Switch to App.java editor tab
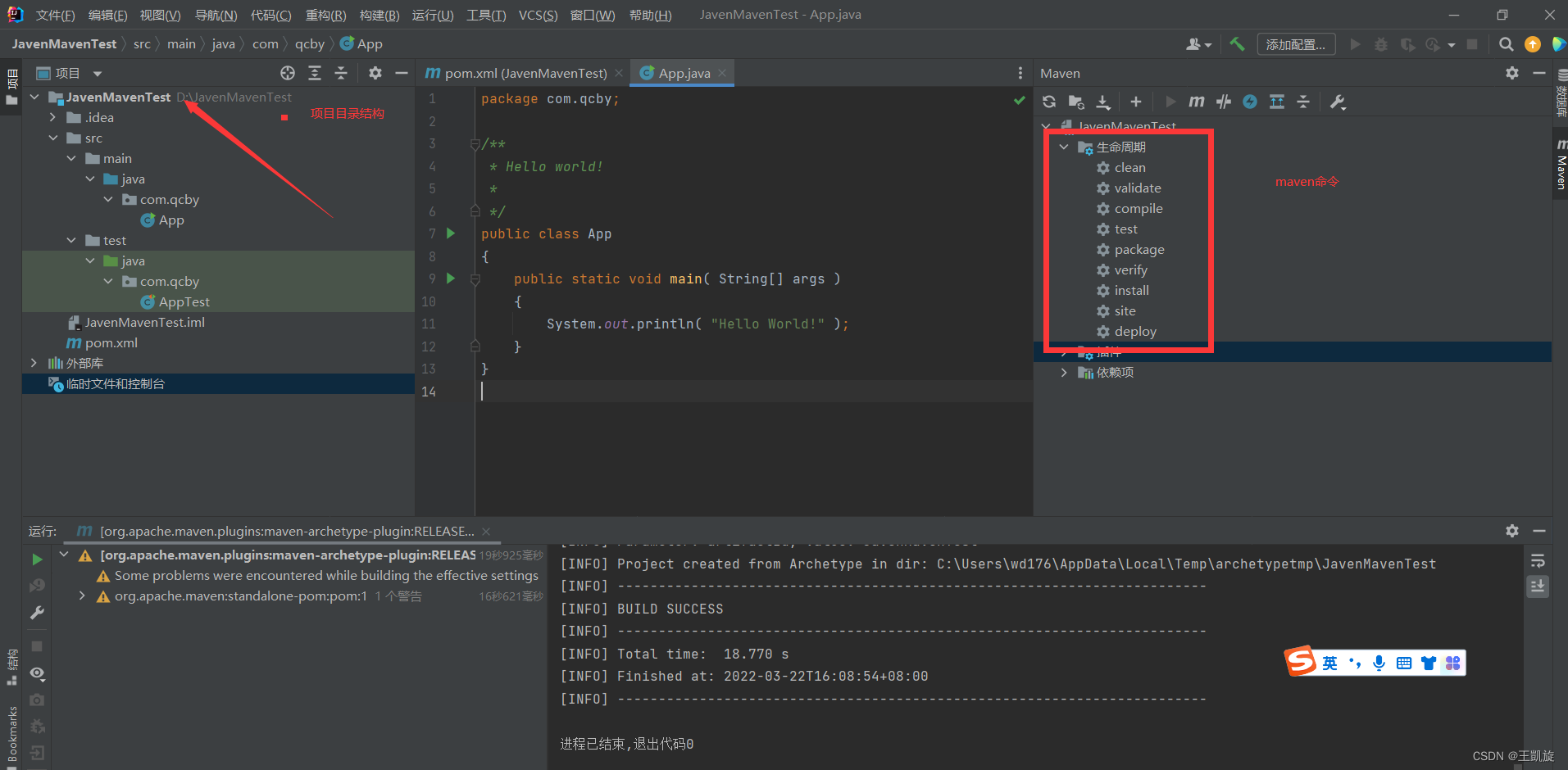Image resolution: width=1568 pixels, height=770 pixels. 683,73
